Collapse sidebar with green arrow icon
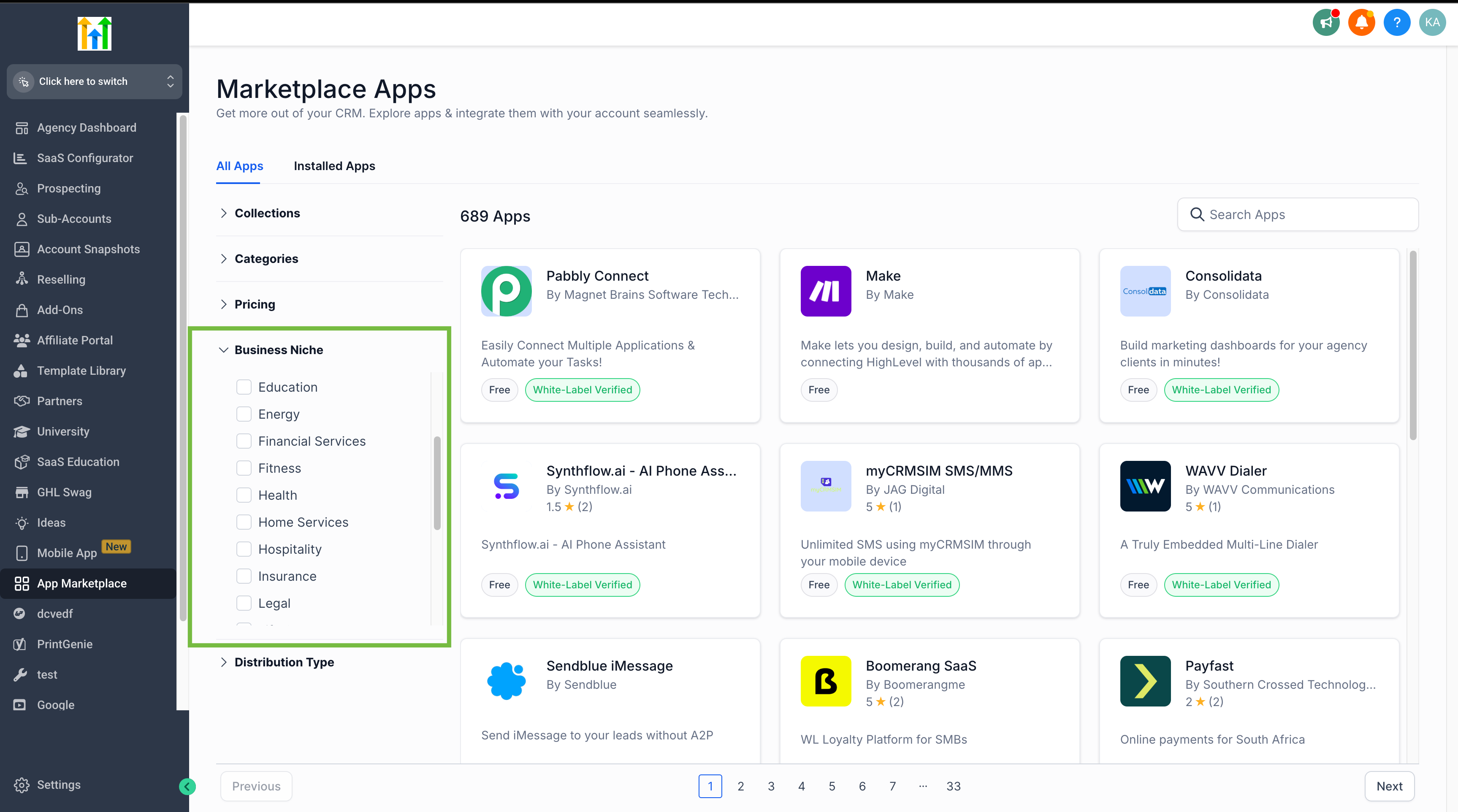The height and width of the screenshot is (812, 1458). pyautogui.click(x=187, y=786)
